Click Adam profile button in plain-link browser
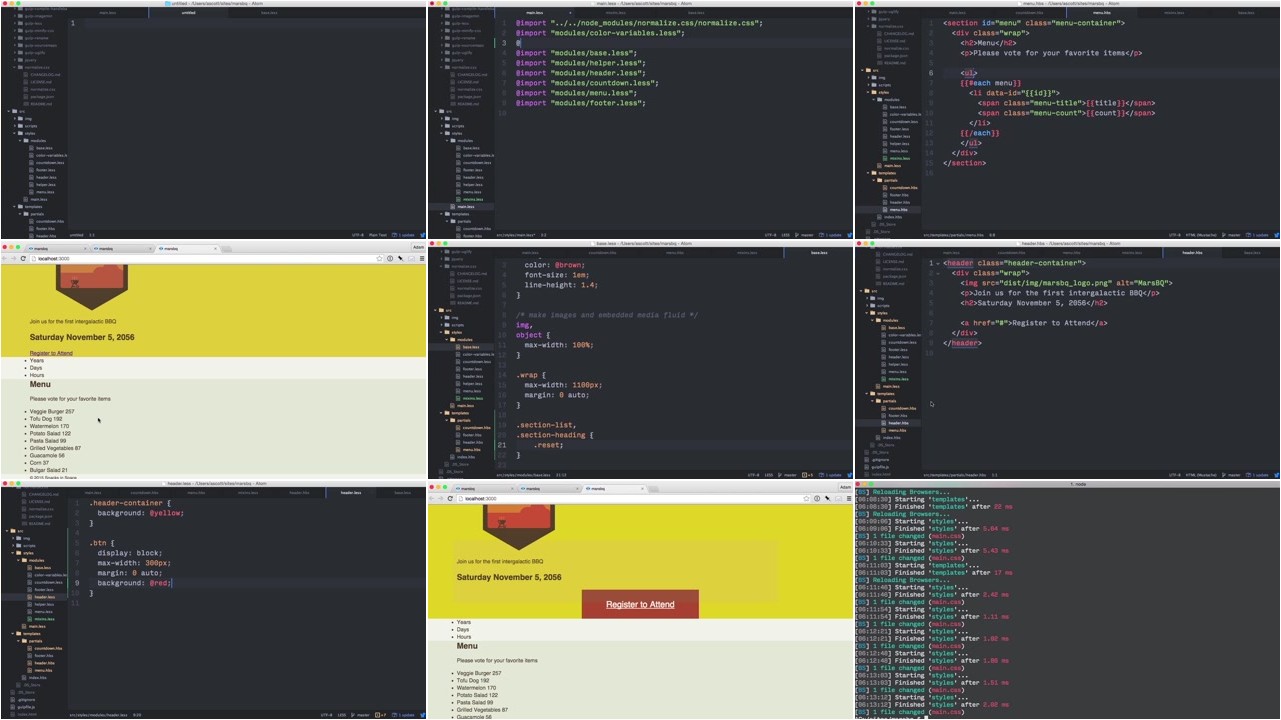The width and height of the screenshot is (1281, 720). [x=418, y=247]
